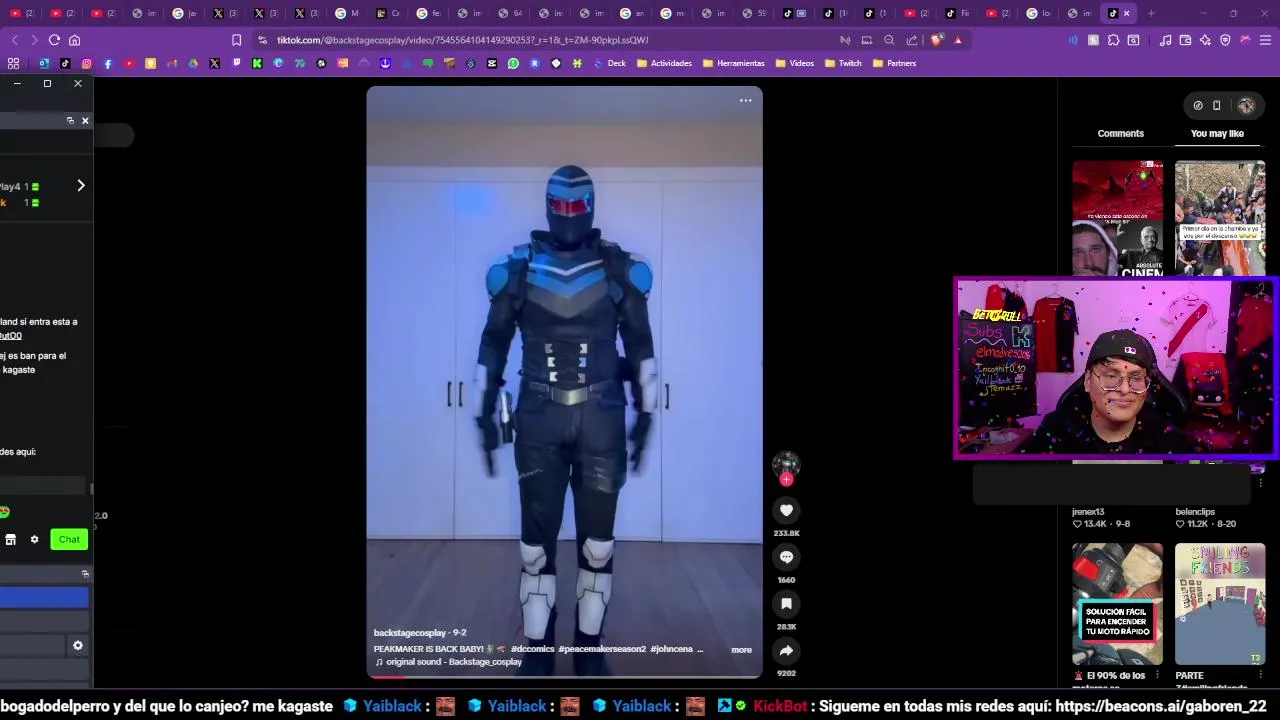This screenshot has width=1280, height=720.
Task: Open the Partners bookmarks folder
Action: click(x=894, y=63)
